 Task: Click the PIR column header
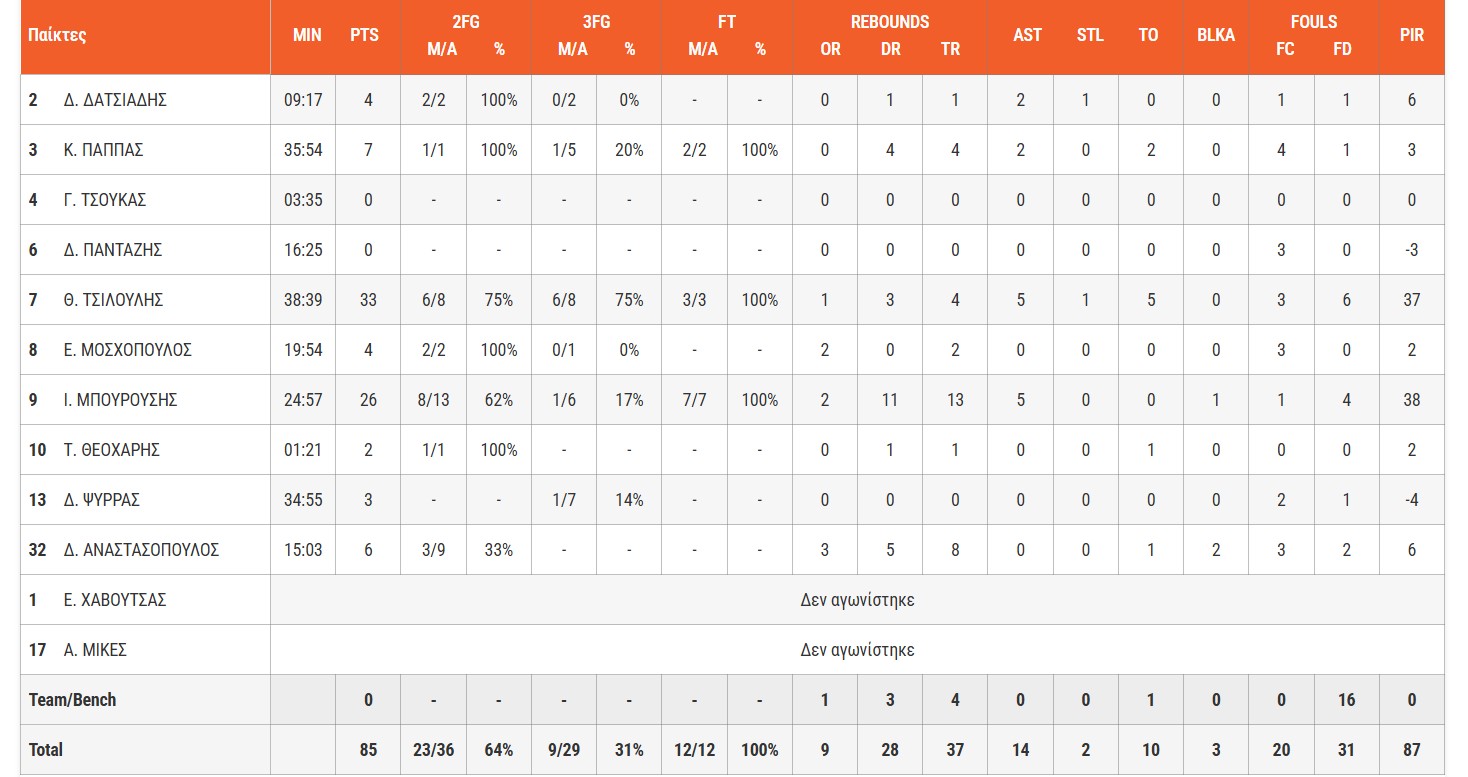coord(1411,35)
